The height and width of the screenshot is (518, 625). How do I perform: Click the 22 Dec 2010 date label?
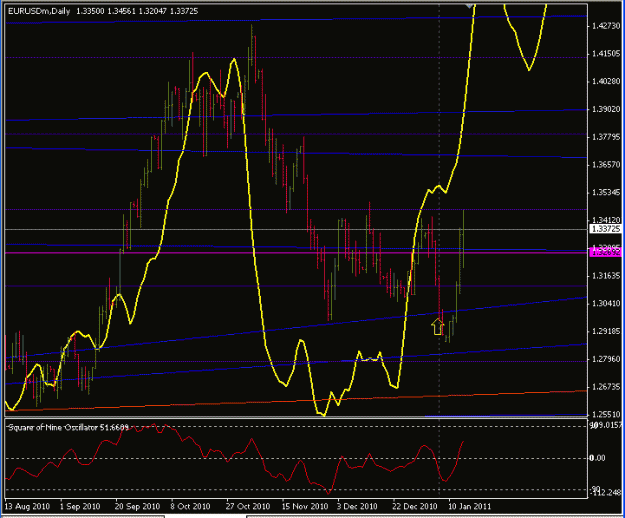pos(415,506)
